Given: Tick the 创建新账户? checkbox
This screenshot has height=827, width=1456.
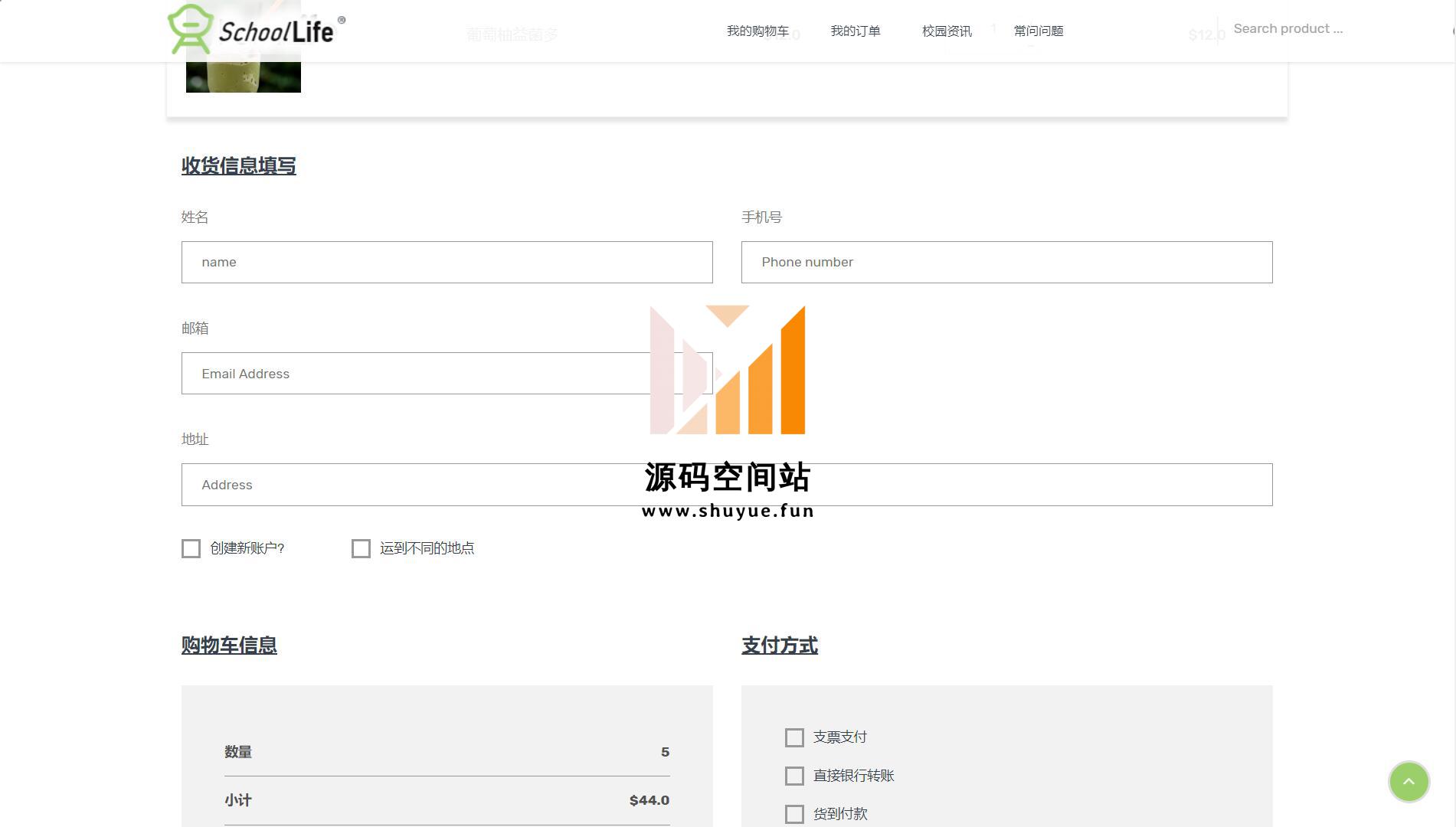Looking at the screenshot, I should [x=191, y=549].
